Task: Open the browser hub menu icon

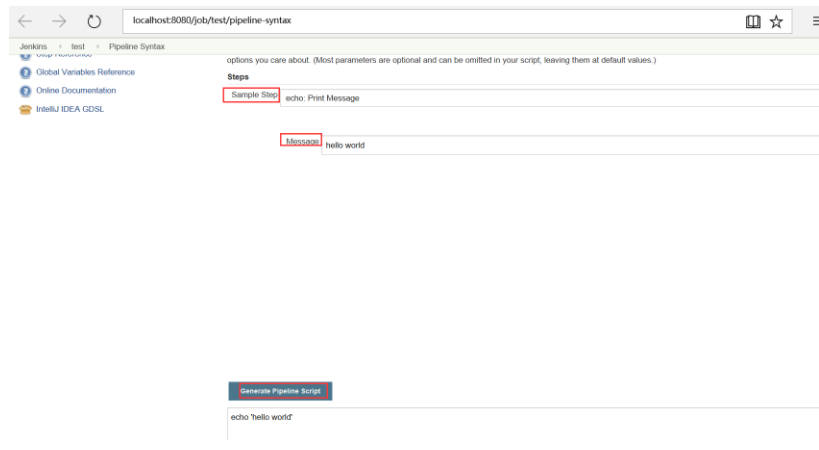Action: point(815,21)
